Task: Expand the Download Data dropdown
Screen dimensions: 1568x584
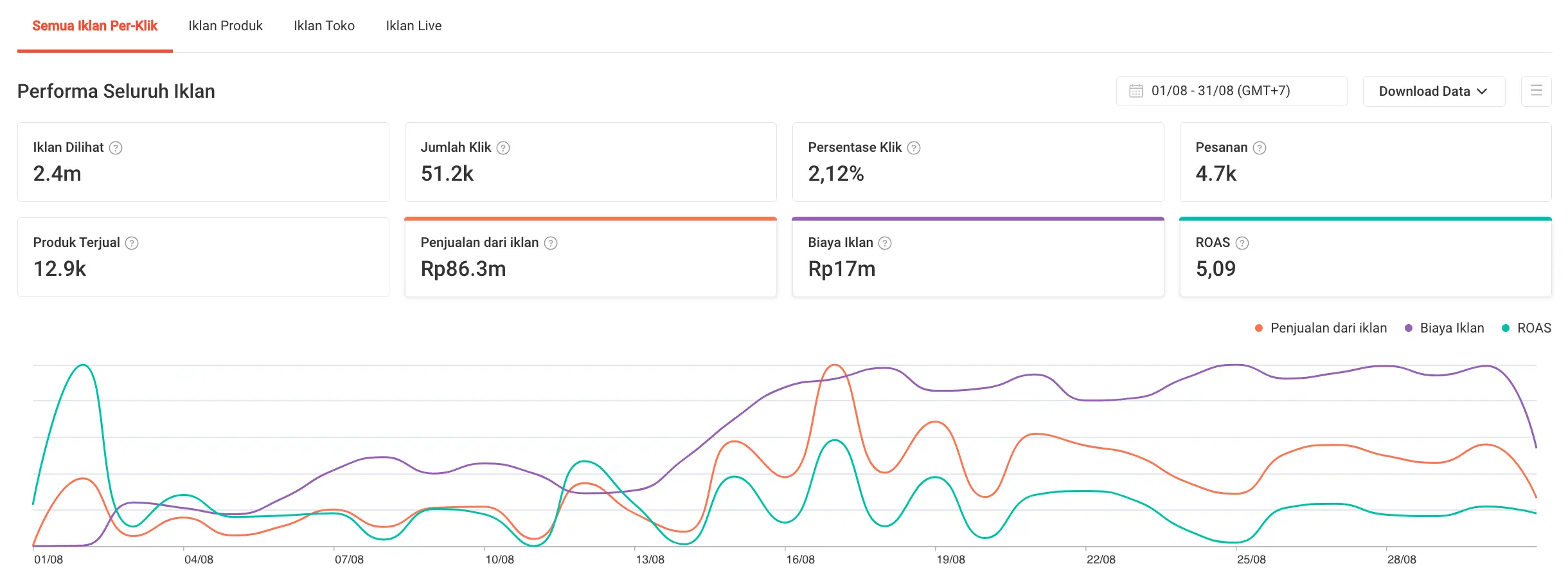Action: (1433, 91)
